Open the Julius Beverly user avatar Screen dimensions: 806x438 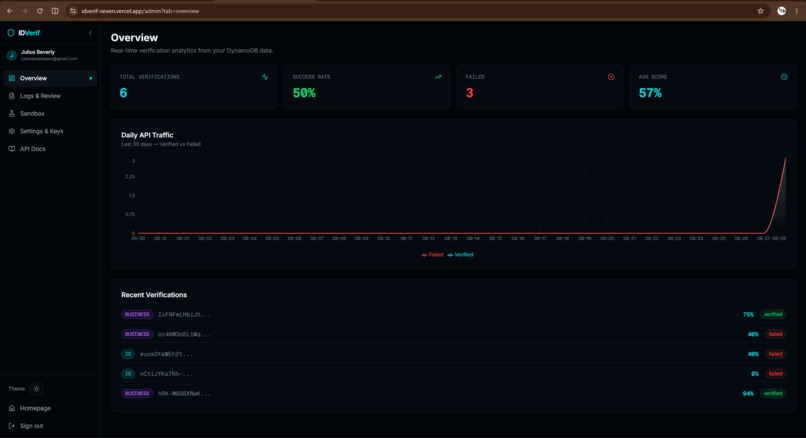click(x=12, y=55)
